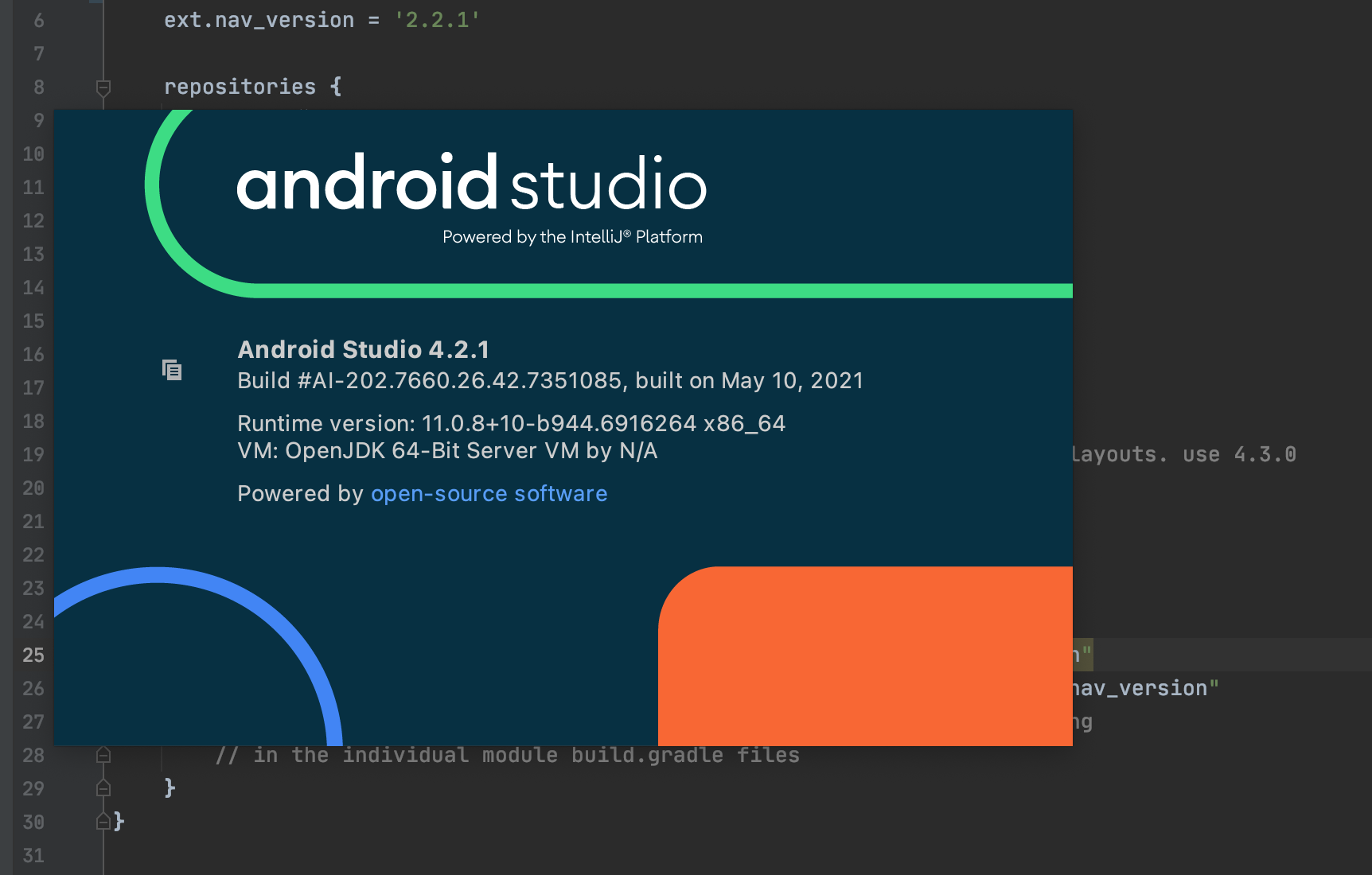The image size is (1372, 875).
Task: Click the copy-to-clipboard icon in About dialog
Action: (172, 370)
